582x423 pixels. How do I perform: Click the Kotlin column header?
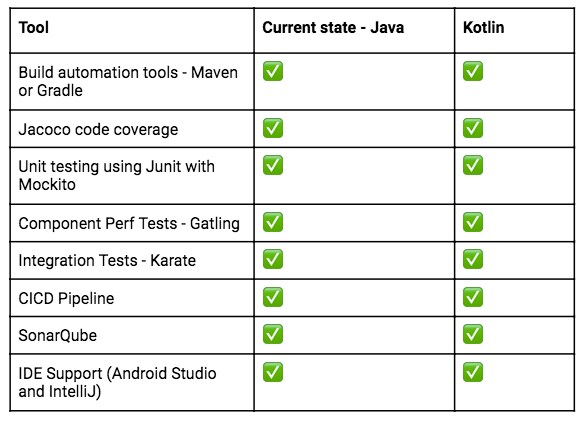pos(484,27)
